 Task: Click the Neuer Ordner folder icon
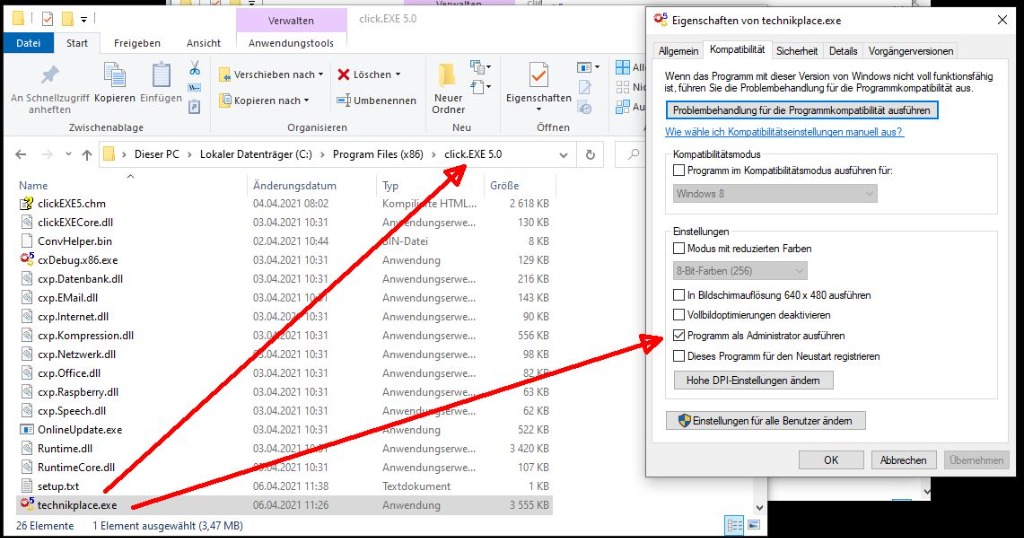pyautogui.click(x=448, y=75)
